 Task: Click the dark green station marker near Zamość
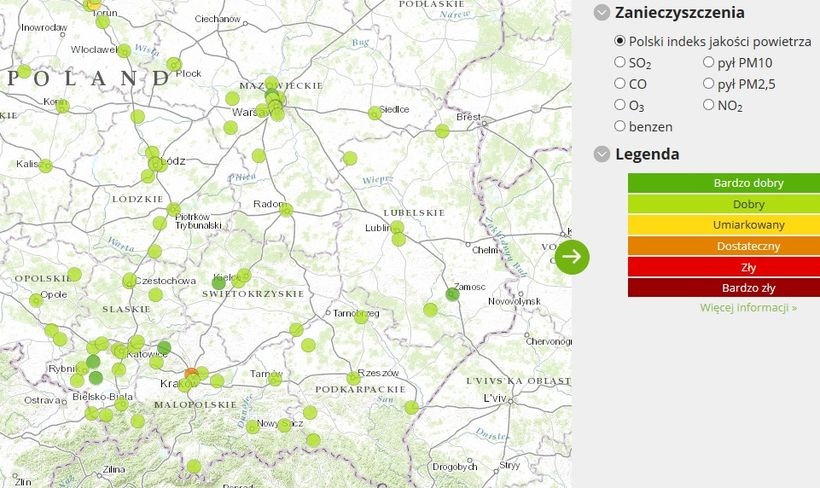[x=452, y=293]
